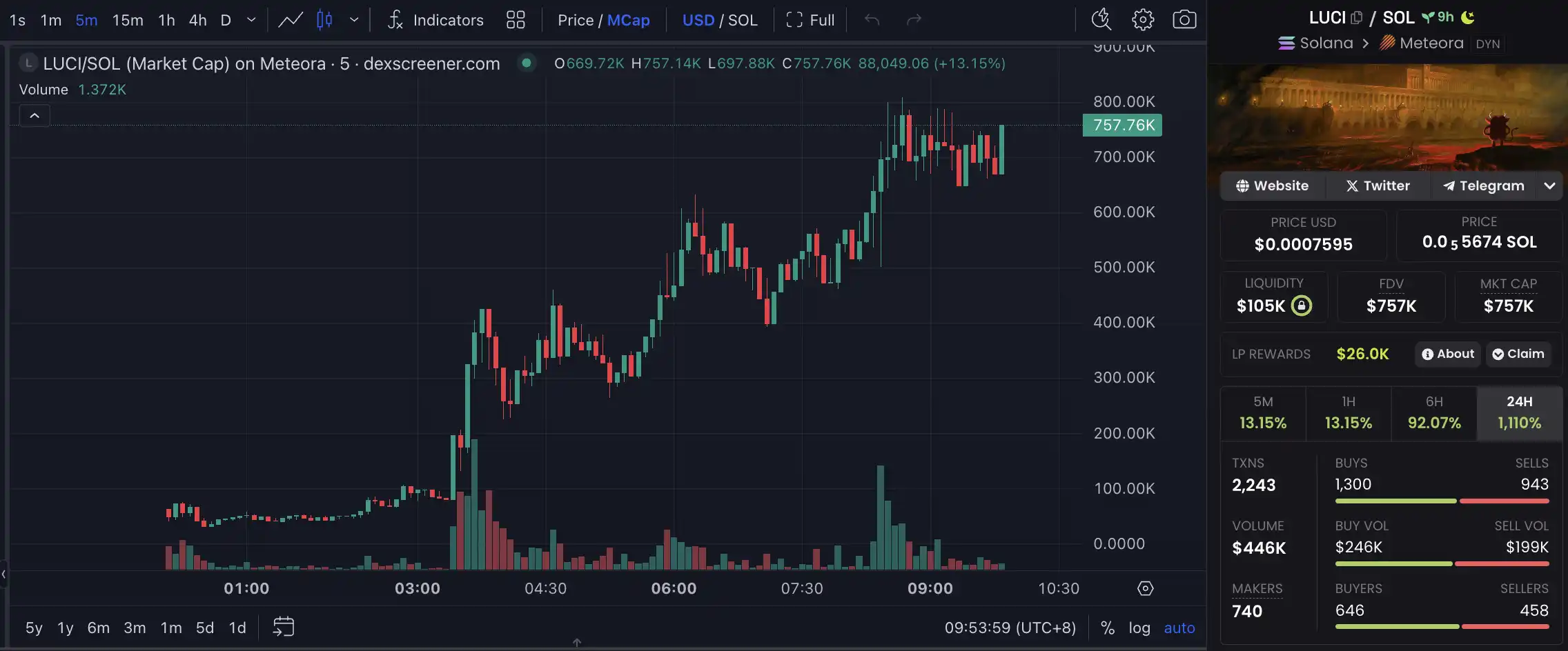The height and width of the screenshot is (651, 1568).
Task: Open the quick alert lightning icon
Action: pos(1101,20)
